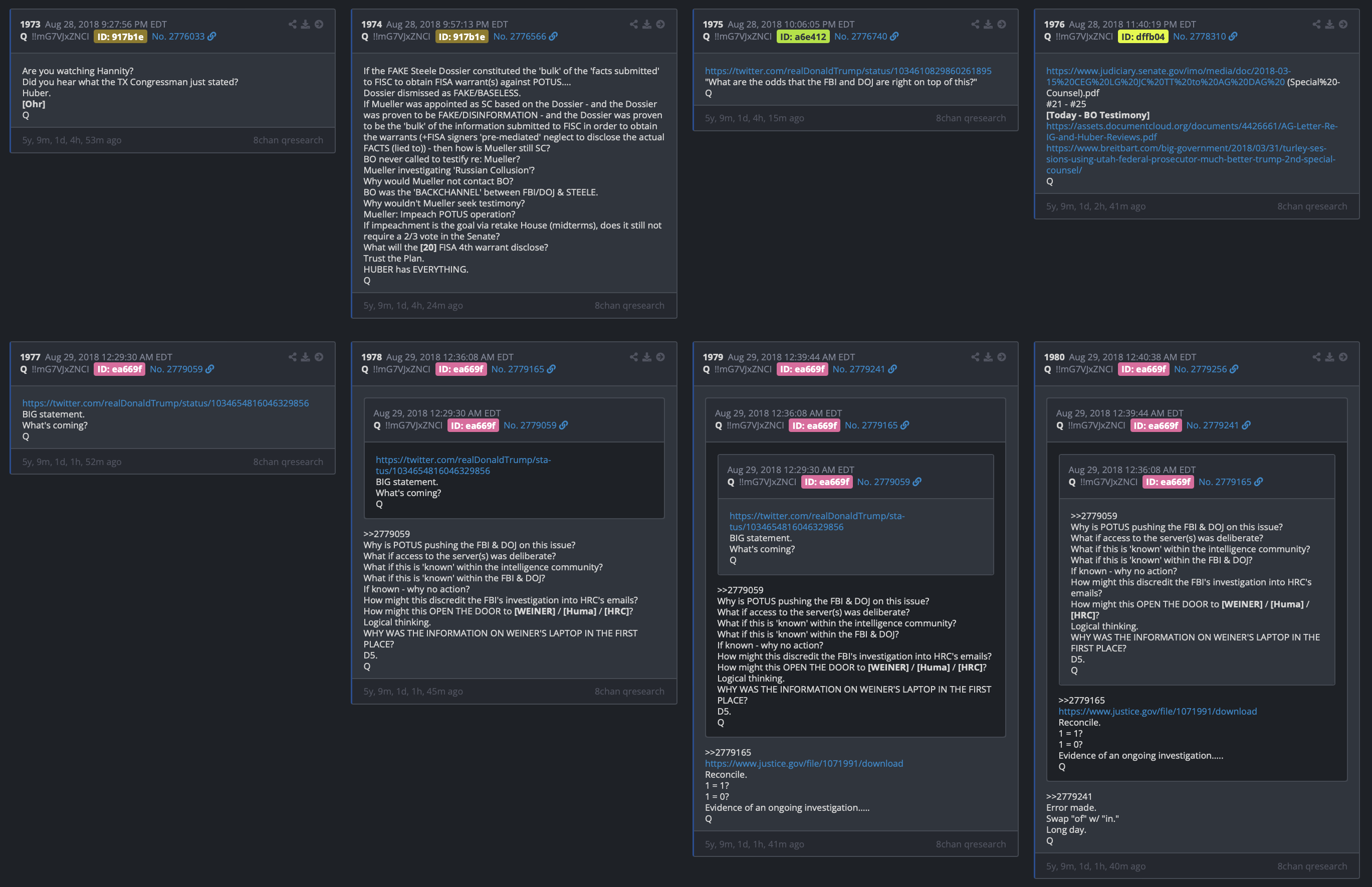Click '[Today - BO Testimony]' text in post 1976
Image resolution: width=1372 pixels, height=887 pixels.
coord(1098,115)
